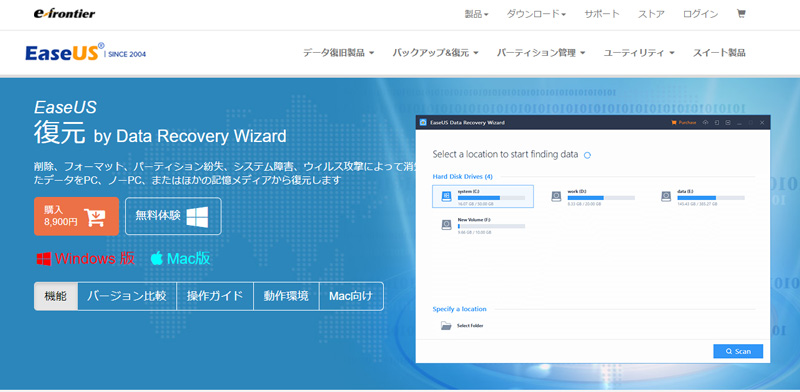Minimize the Data Recovery Wizard window

(739, 123)
